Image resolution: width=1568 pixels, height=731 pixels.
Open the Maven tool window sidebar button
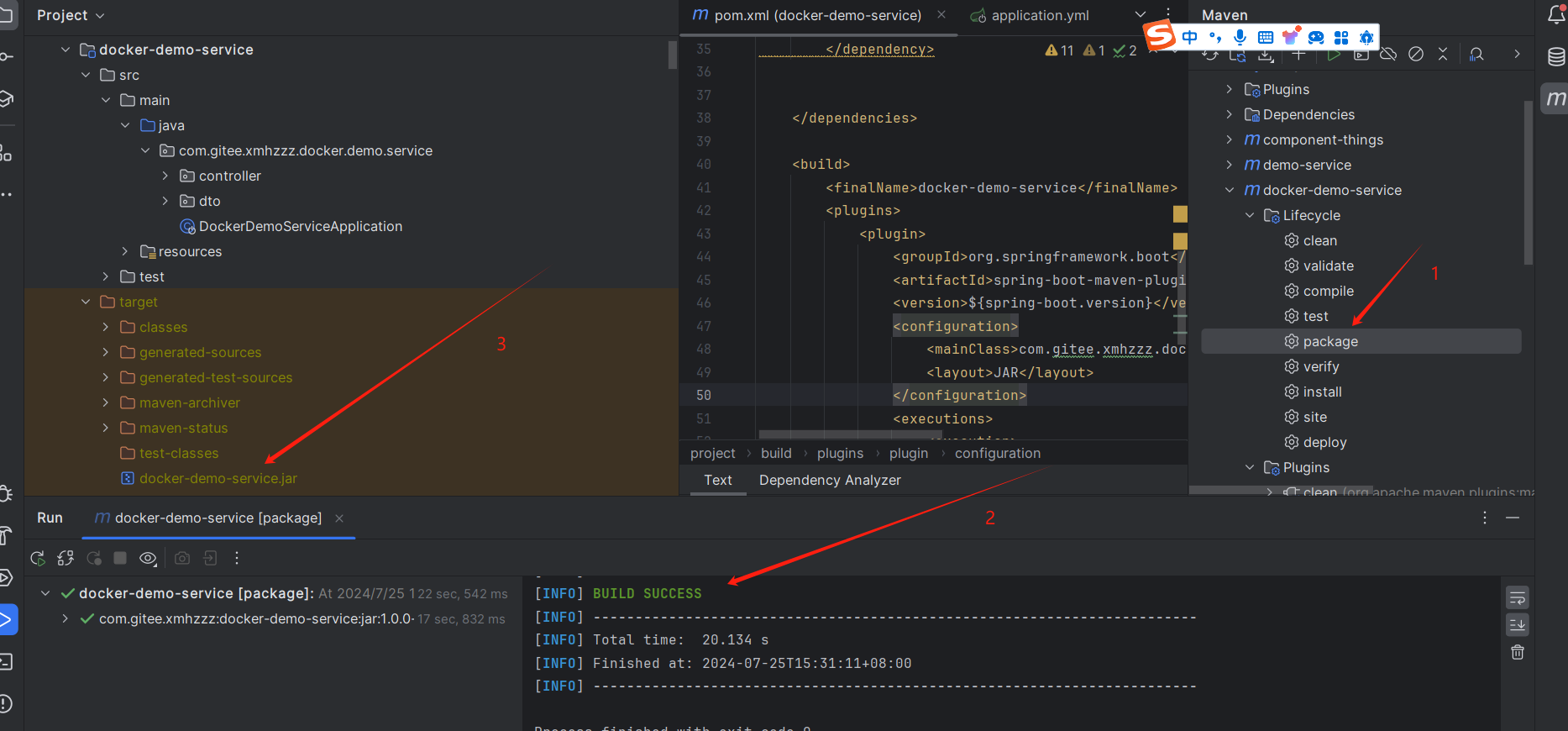click(x=1555, y=98)
